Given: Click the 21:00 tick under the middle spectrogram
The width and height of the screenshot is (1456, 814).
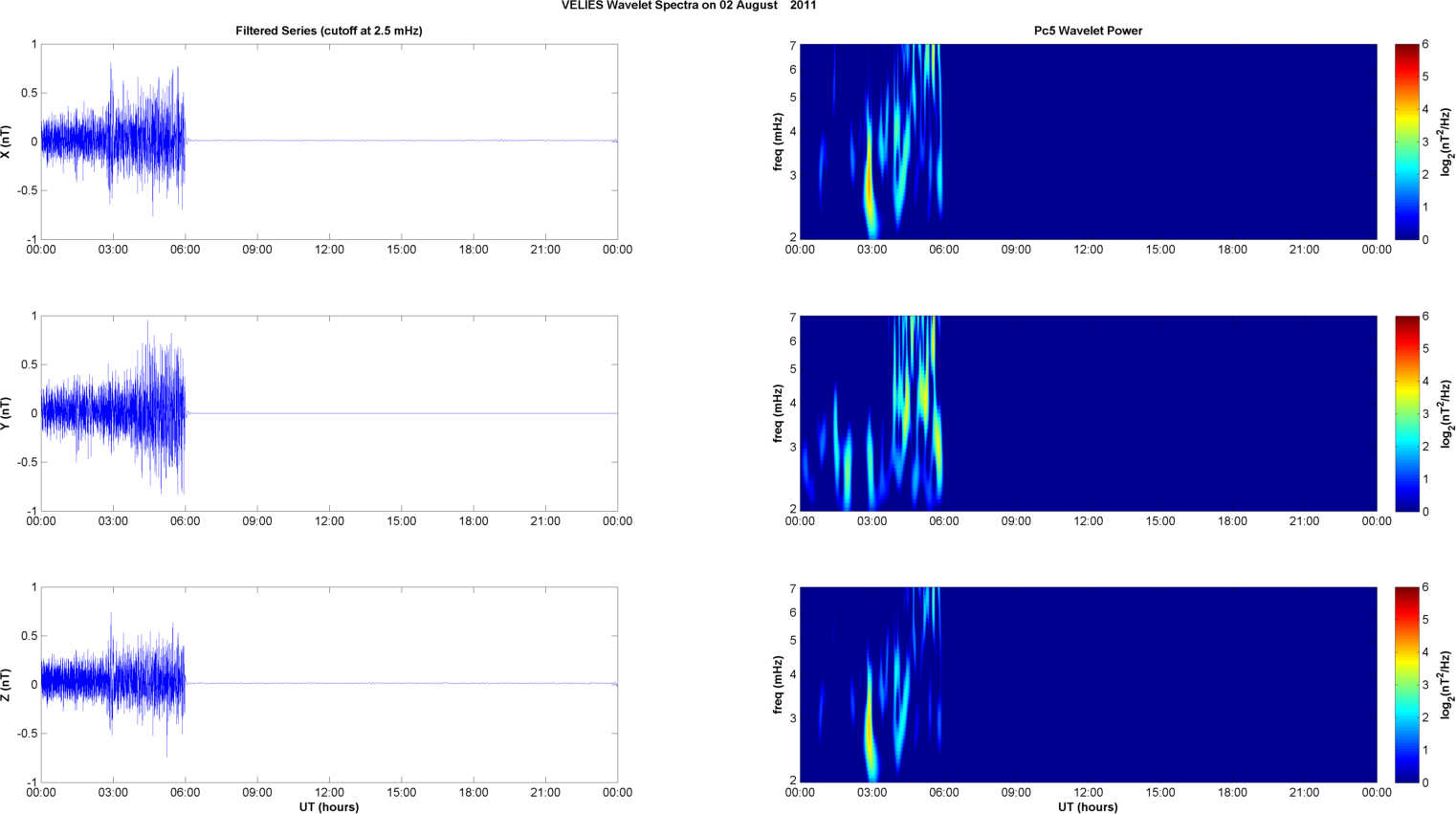Looking at the screenshot, I should coord(1304,521).
